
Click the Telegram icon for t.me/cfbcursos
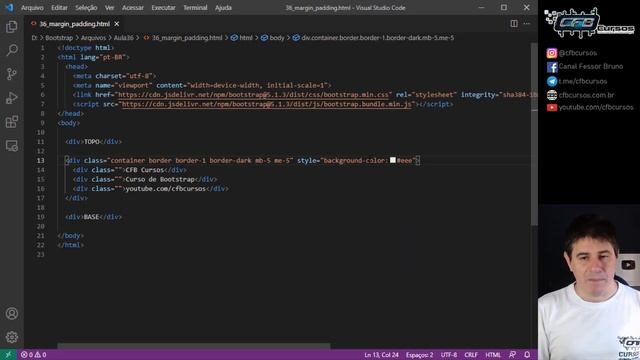tap(552, 81)
